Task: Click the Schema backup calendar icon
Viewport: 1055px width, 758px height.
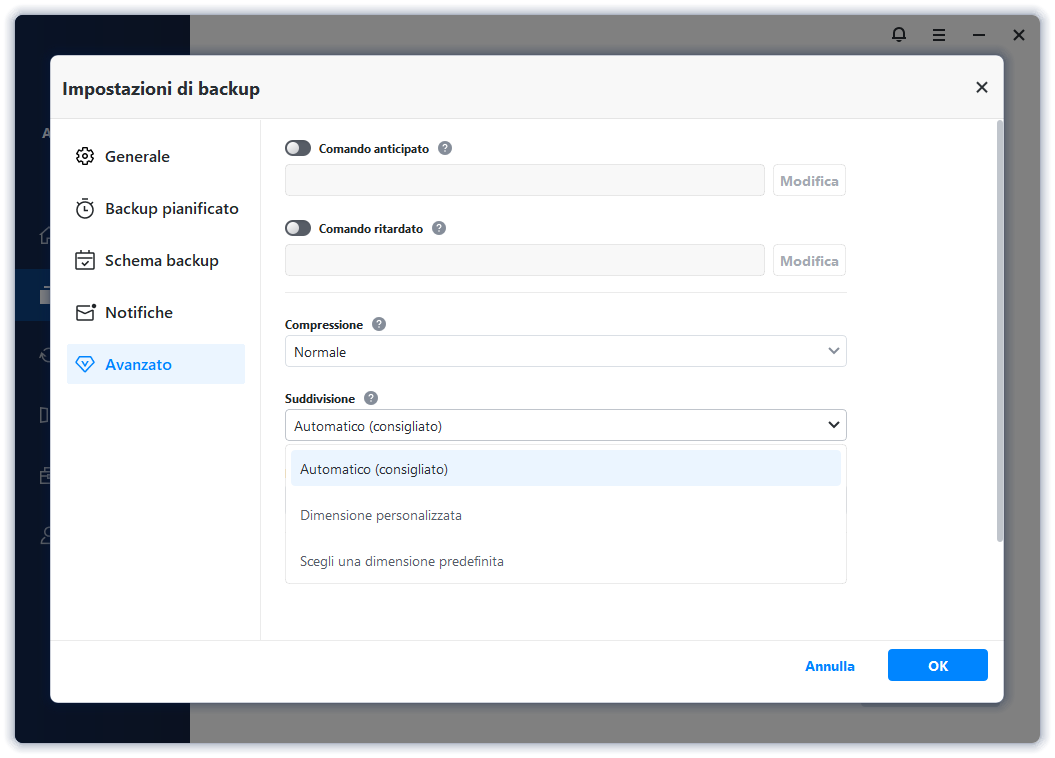Action: [x=85, y=261]
